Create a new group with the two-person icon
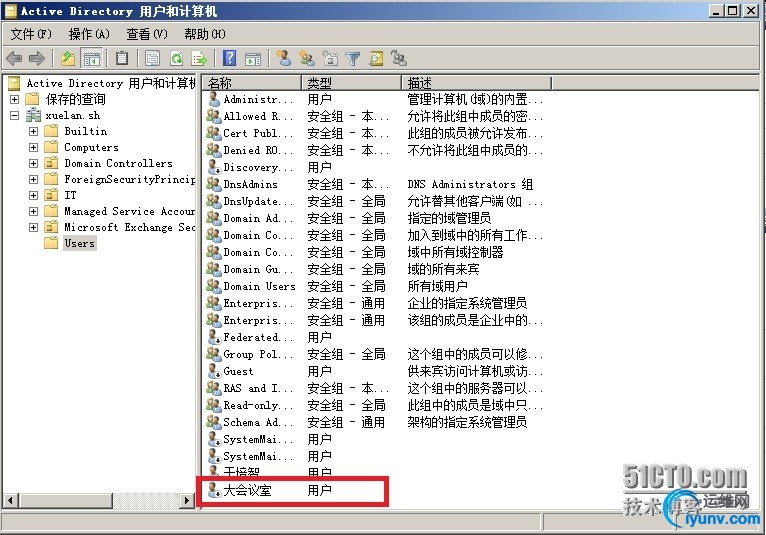Screen dimensions: 766x535 pyautogui.click(x=307, y=58)
